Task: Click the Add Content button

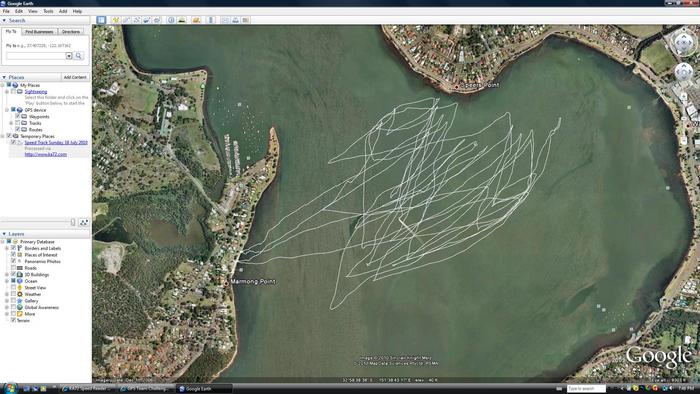Action: click(x=75, y=77)
